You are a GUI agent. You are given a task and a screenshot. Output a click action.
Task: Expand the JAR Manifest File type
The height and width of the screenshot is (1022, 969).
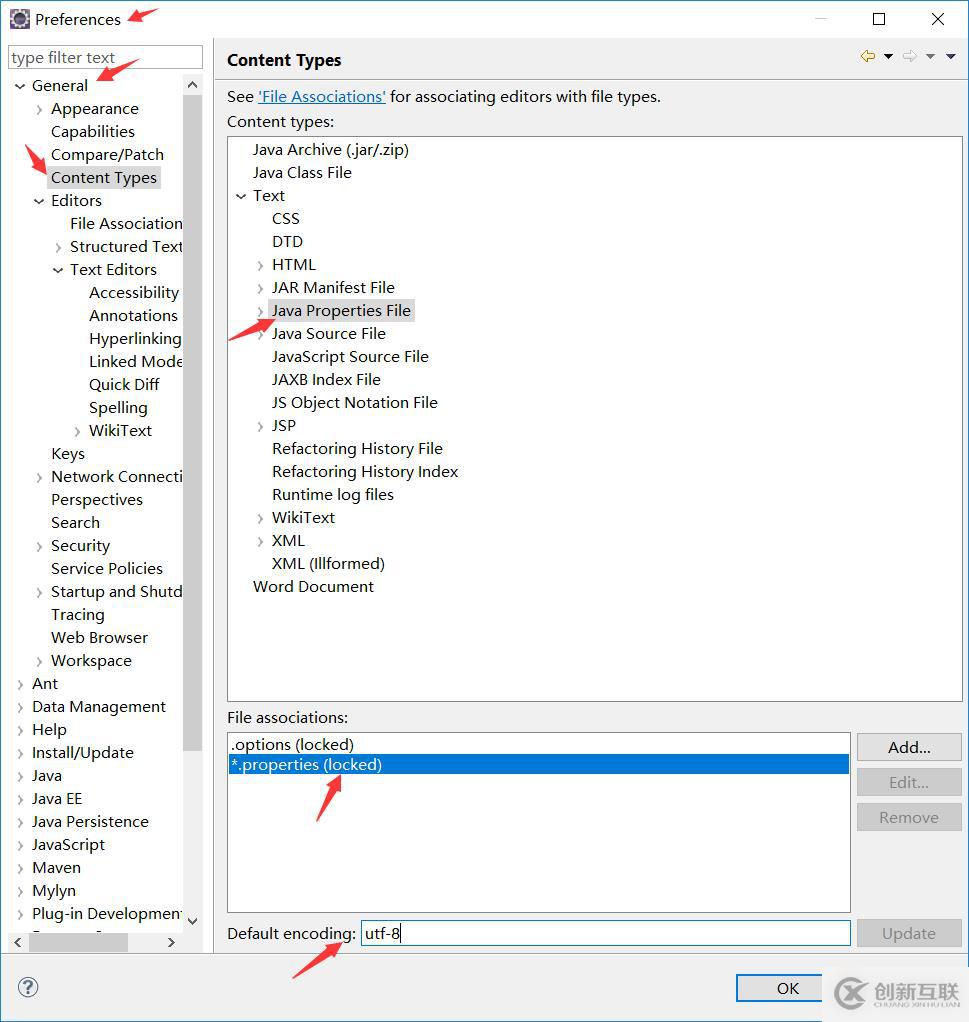click(261, 288)
